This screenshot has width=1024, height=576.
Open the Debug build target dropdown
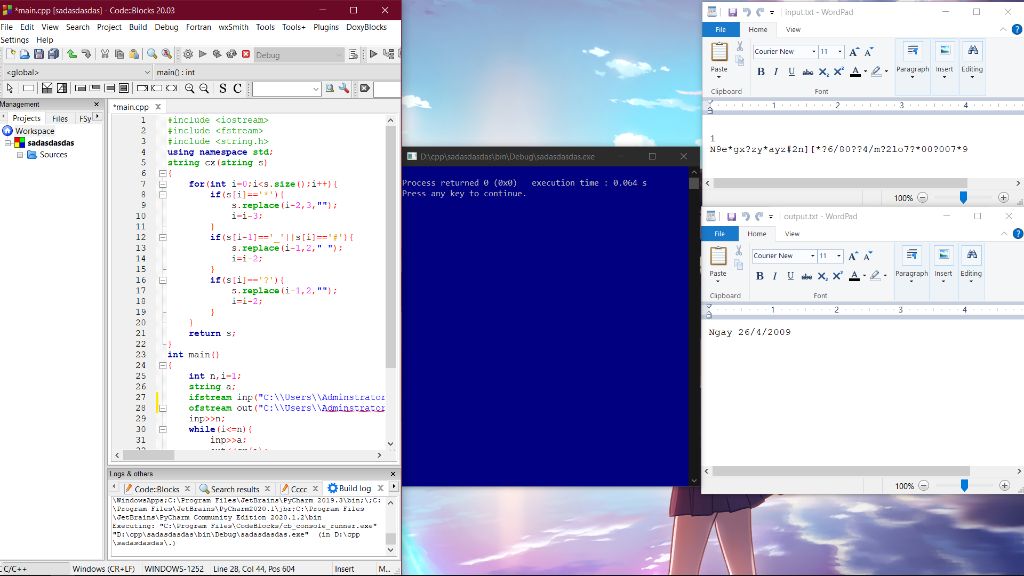pos(298,55)
